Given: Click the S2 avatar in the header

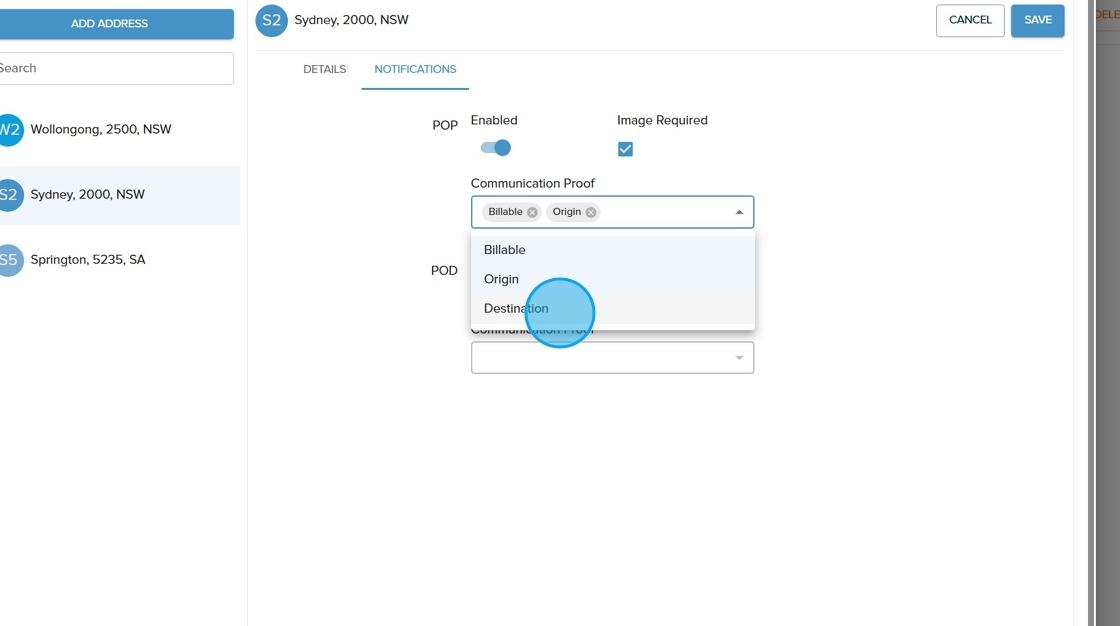Looking at the screenshot, I should 272,20.
